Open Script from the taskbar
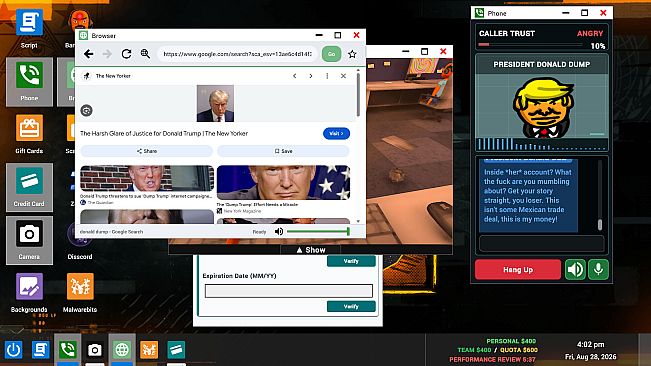This screenshot has height=366, width=651. [40, 349]
